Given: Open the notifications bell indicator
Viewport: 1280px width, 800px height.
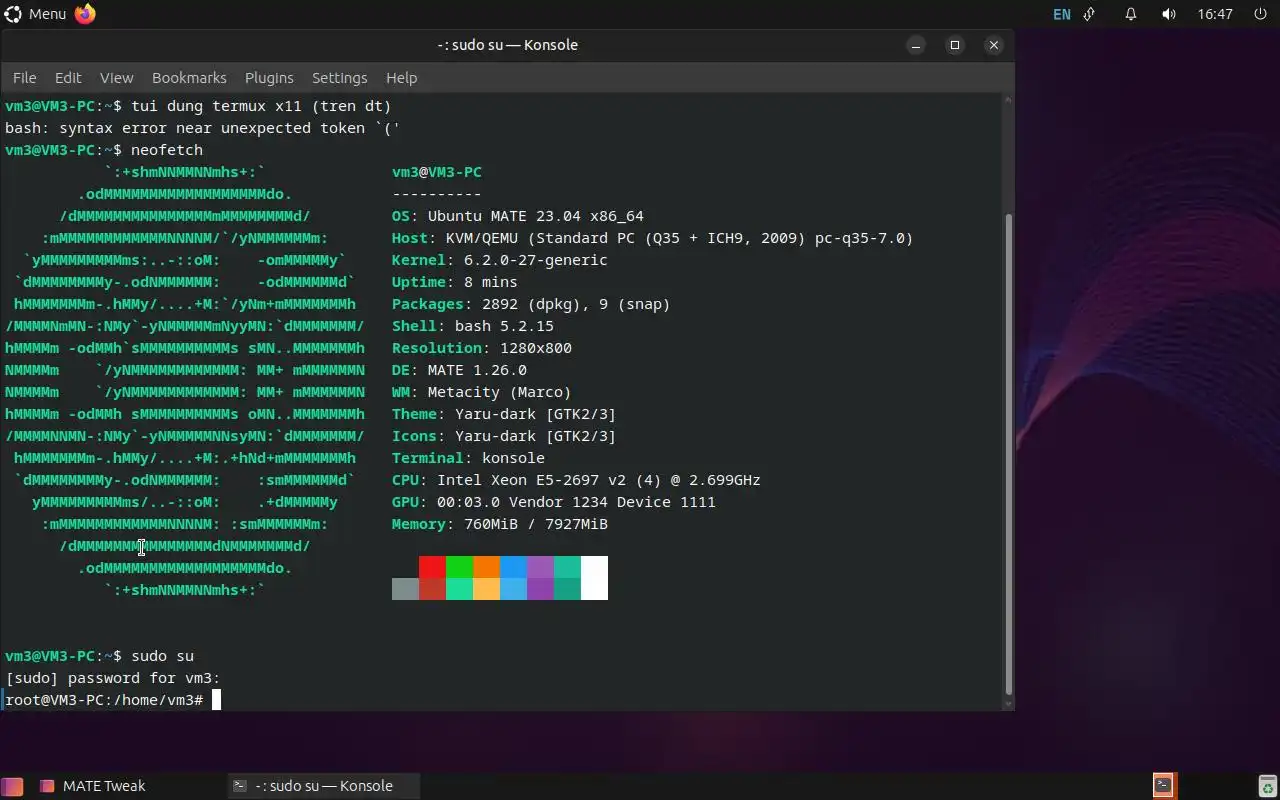Looking at the screenshot, I should coord(1131,14).
